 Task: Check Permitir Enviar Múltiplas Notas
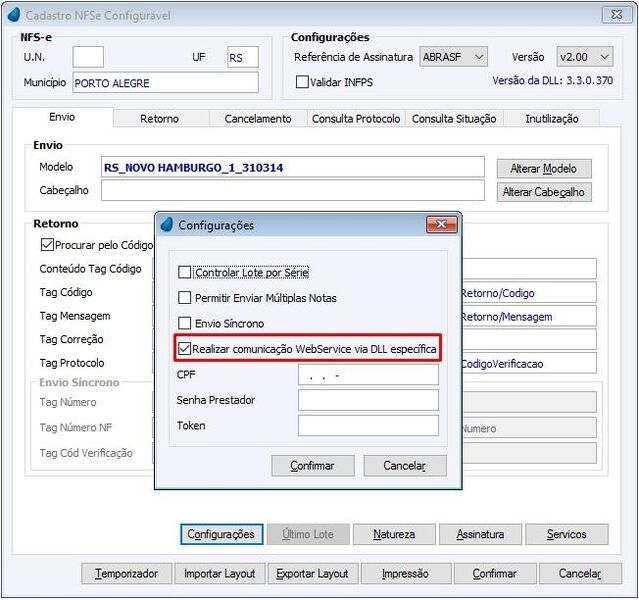(185, 298)
